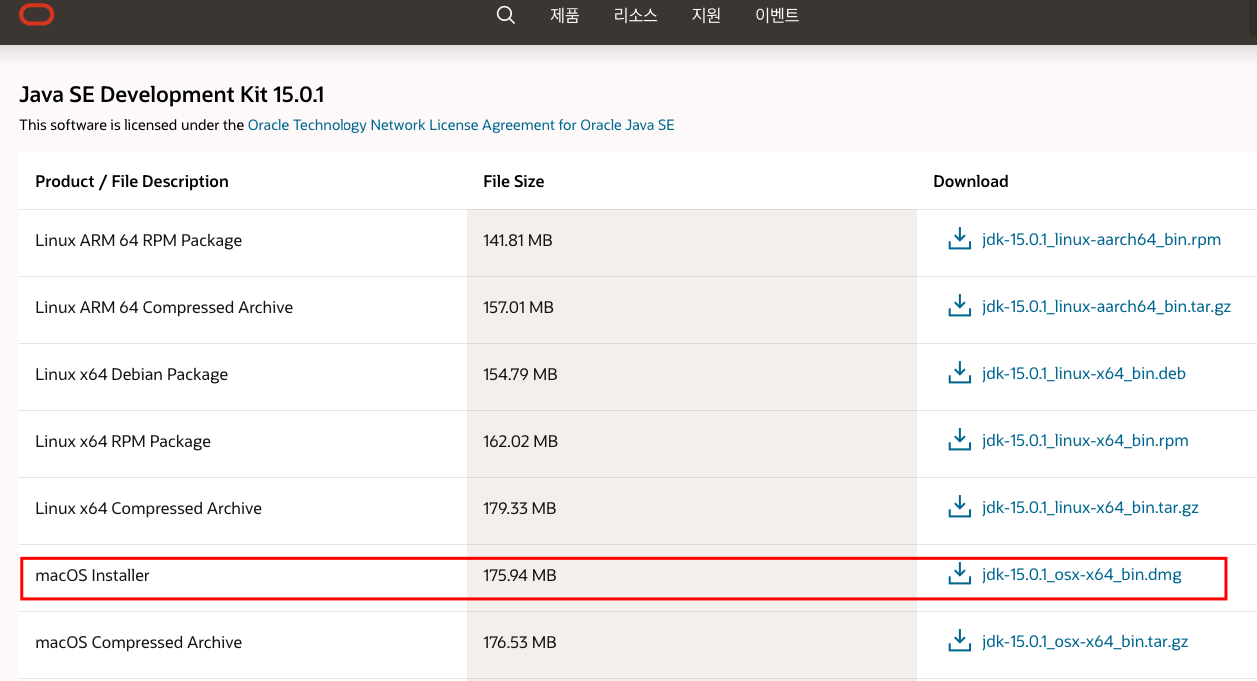This screenshot has width=1257, height=681.
Task: Select Linux ARM 64 RPM Package text
Action: 139,240
